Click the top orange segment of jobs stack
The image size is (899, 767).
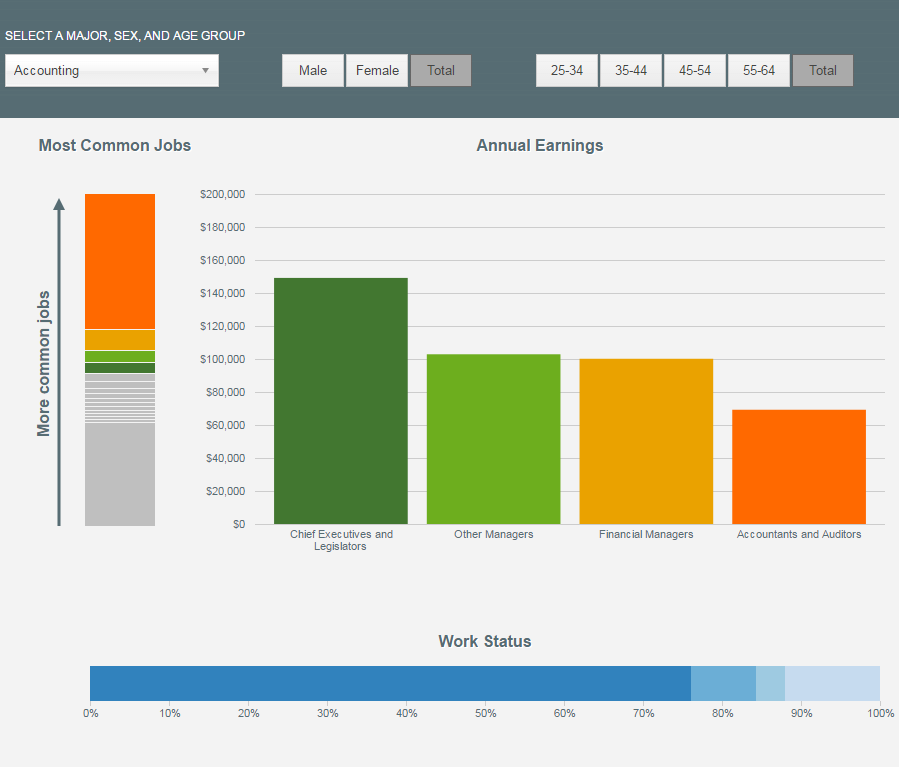[x=120, y=260]
